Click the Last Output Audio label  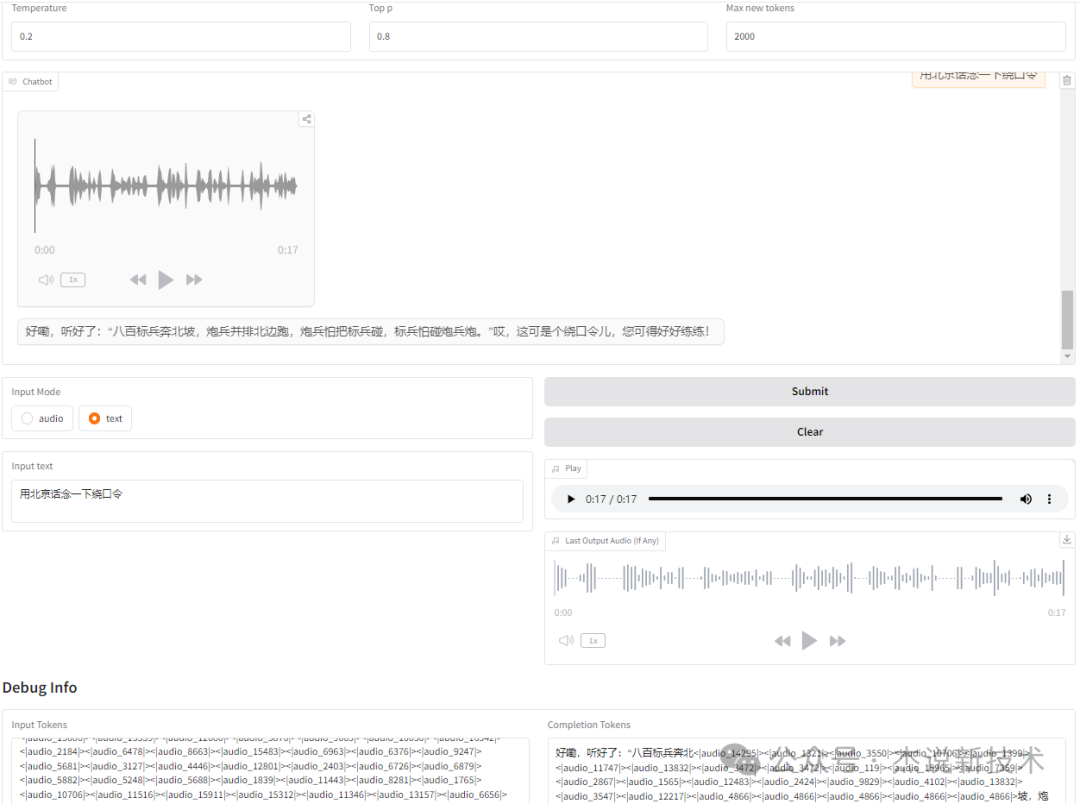tap(605, 541)
